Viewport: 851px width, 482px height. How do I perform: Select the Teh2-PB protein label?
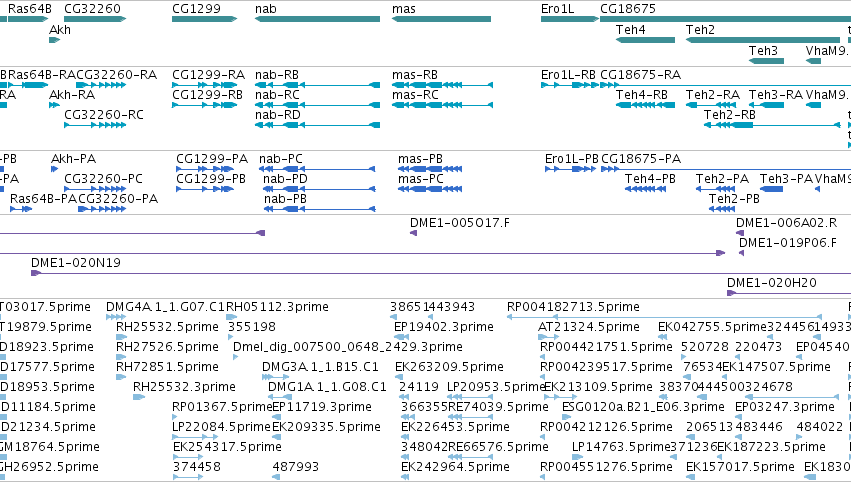coord(734,199)
